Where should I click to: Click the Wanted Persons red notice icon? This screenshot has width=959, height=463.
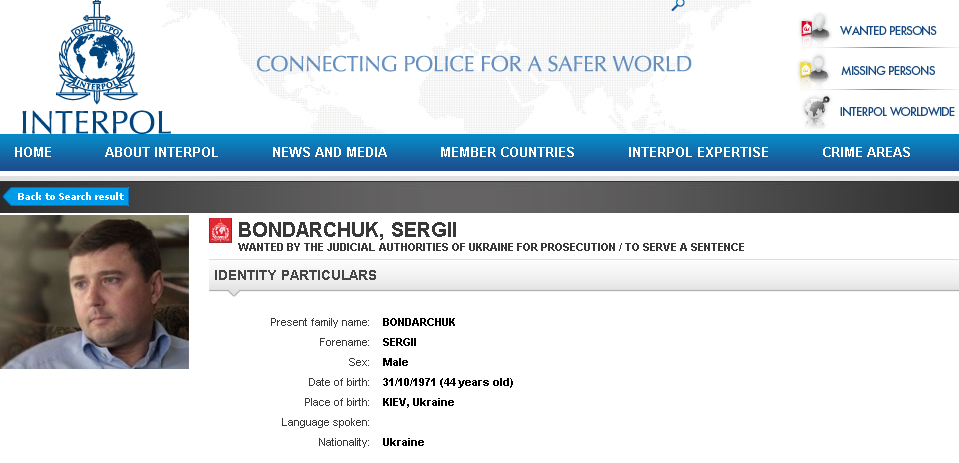[816, 29]
